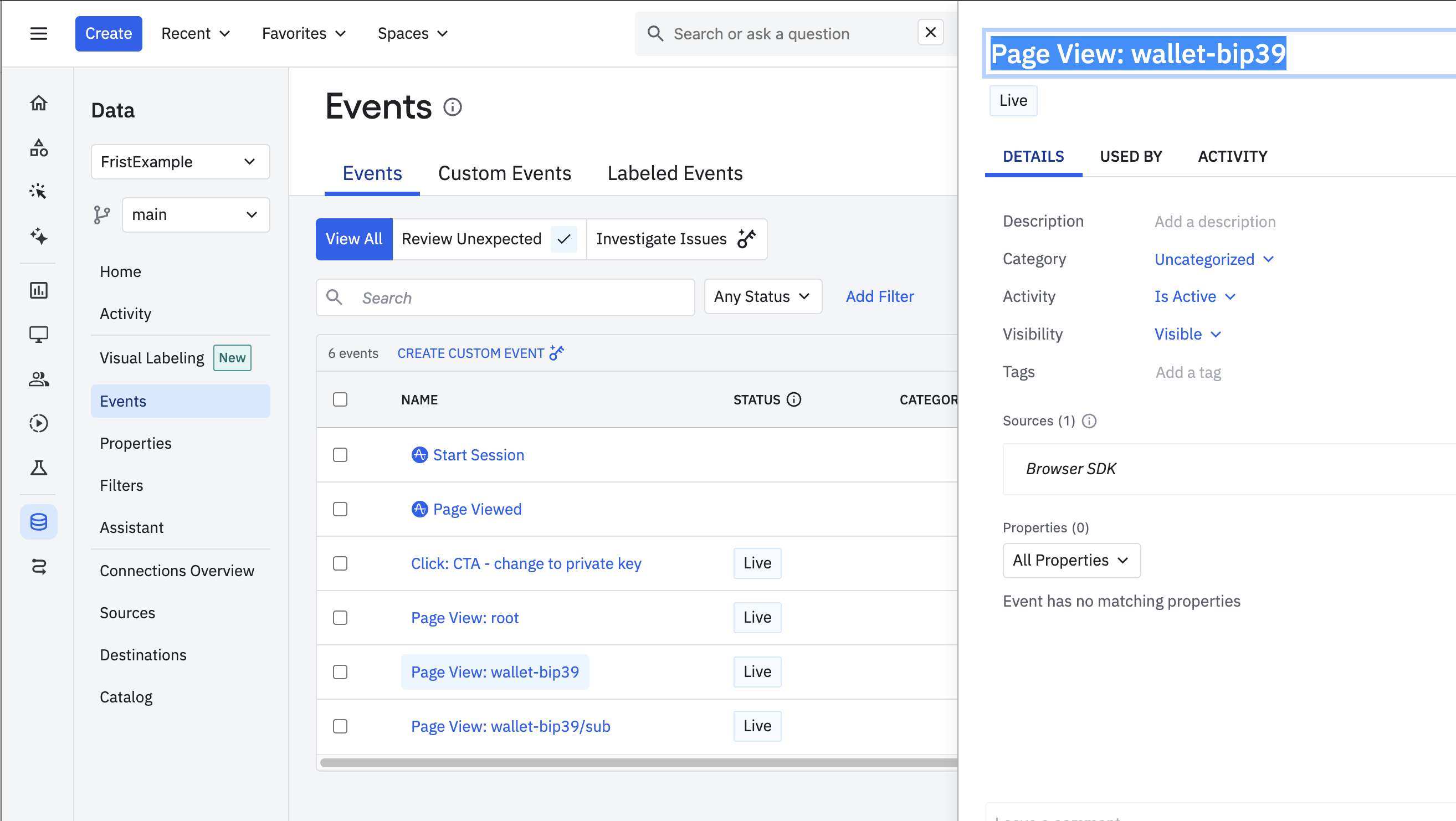Image resolution: width=1456 pixels, height=821 pixels.
Task: Check the Page View: wallet-bip39/sub row checkbox
Action: pos(340,726)
